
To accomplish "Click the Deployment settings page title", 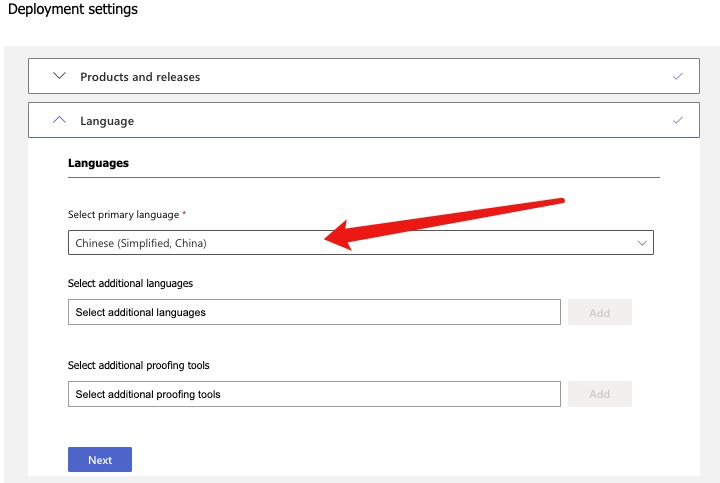I will pyautogui.click(x=73, y=9).
